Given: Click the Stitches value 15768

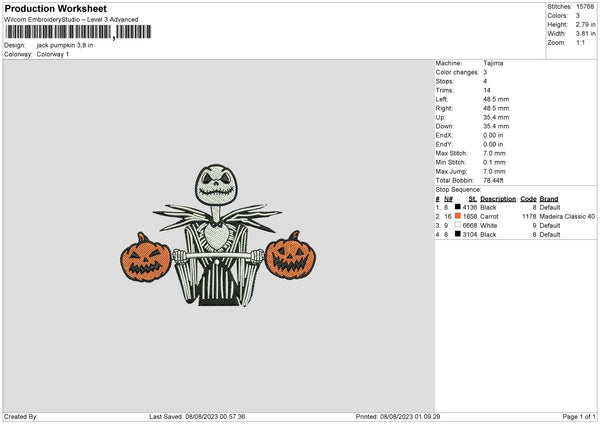Looking at the screenshot, I should coord(585,7).
